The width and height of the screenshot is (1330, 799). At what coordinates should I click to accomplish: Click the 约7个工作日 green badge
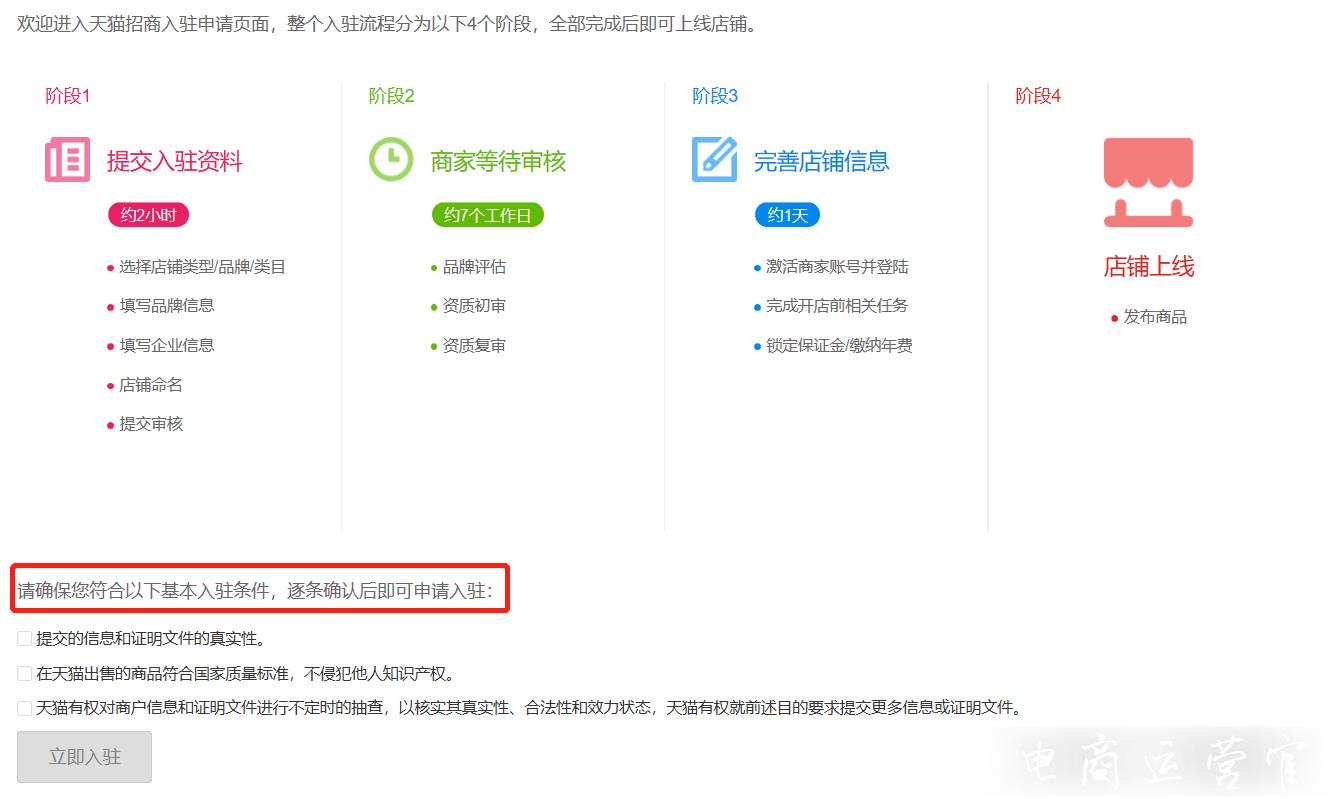tap(487, 215)
